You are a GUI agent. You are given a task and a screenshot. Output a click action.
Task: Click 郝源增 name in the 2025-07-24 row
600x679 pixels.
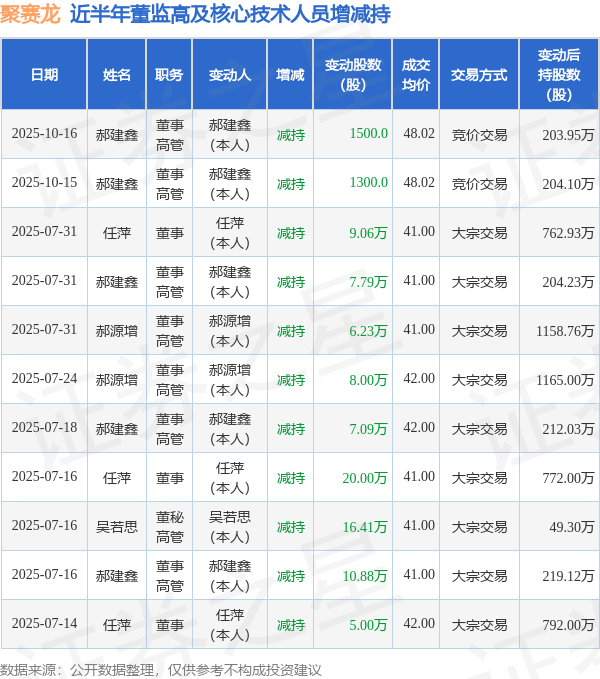coord(116,380)
